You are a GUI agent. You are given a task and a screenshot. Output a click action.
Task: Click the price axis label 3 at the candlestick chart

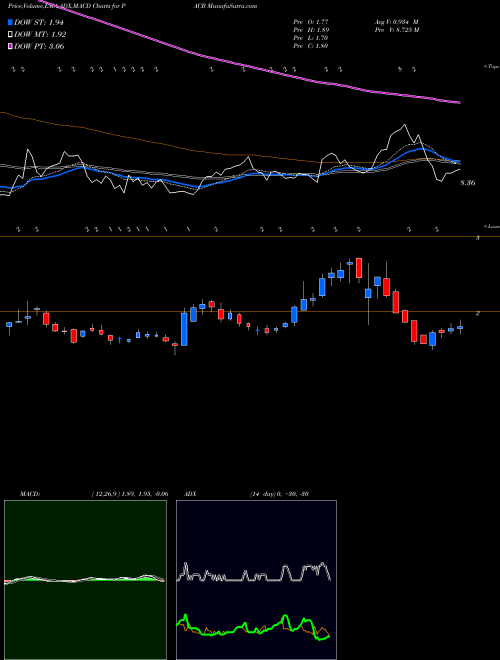click(x=478, y=238)
